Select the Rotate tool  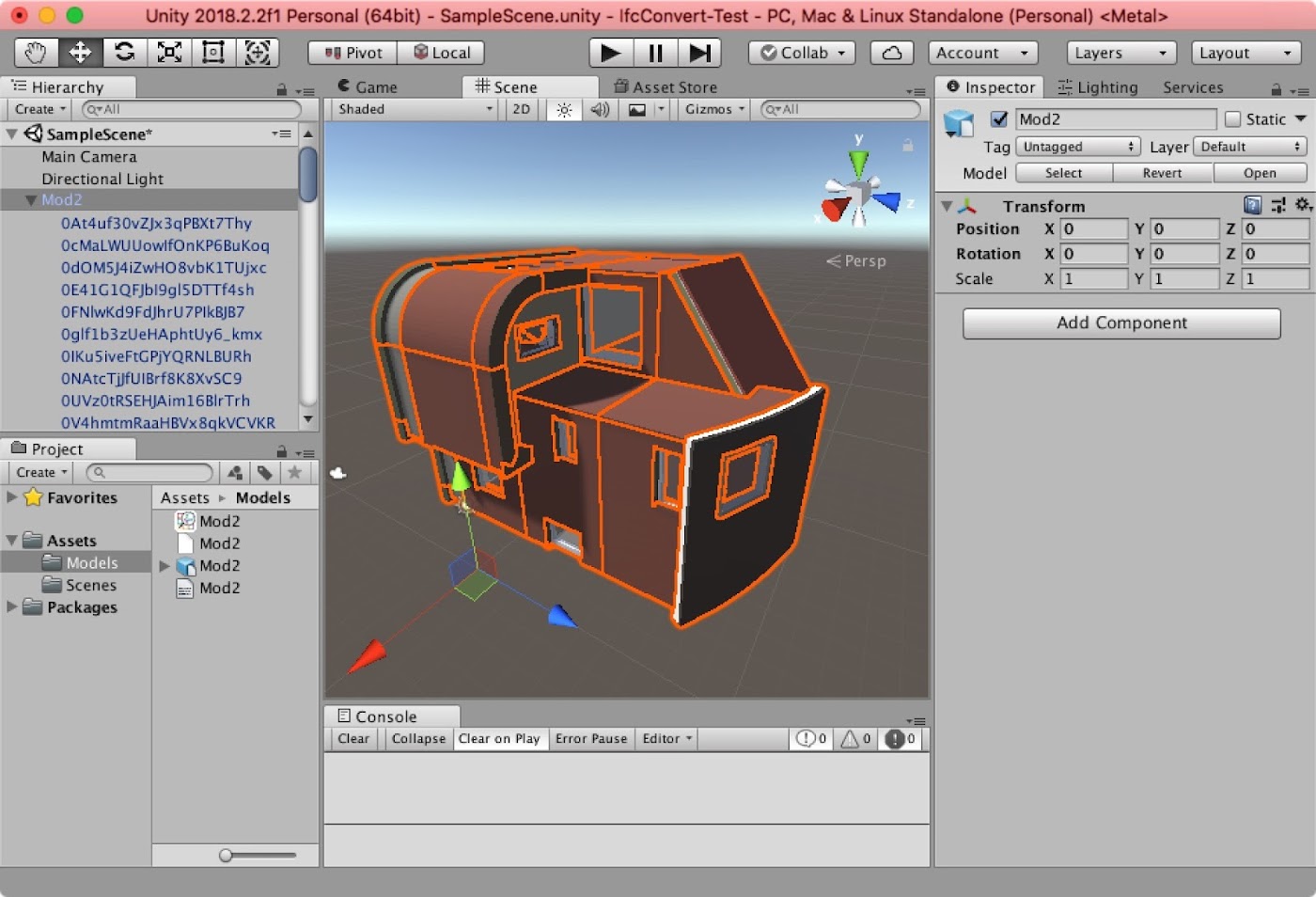coord(125,53)
